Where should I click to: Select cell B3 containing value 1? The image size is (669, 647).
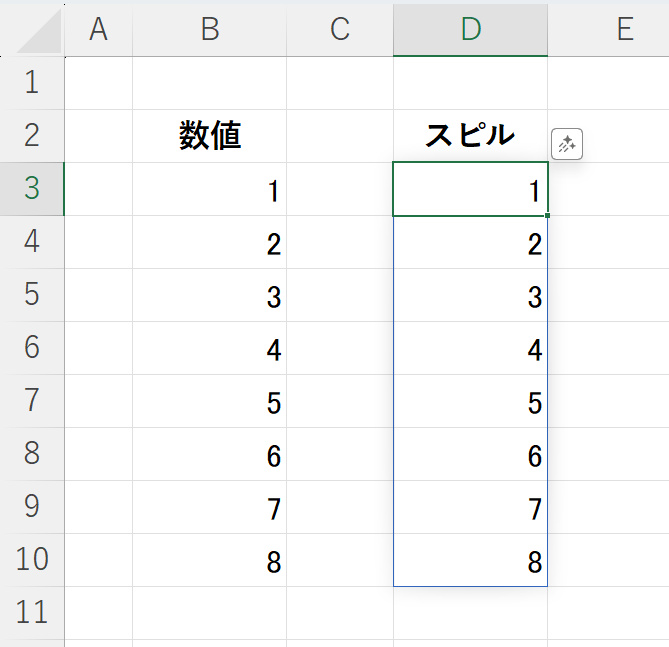tap(210, 189)
